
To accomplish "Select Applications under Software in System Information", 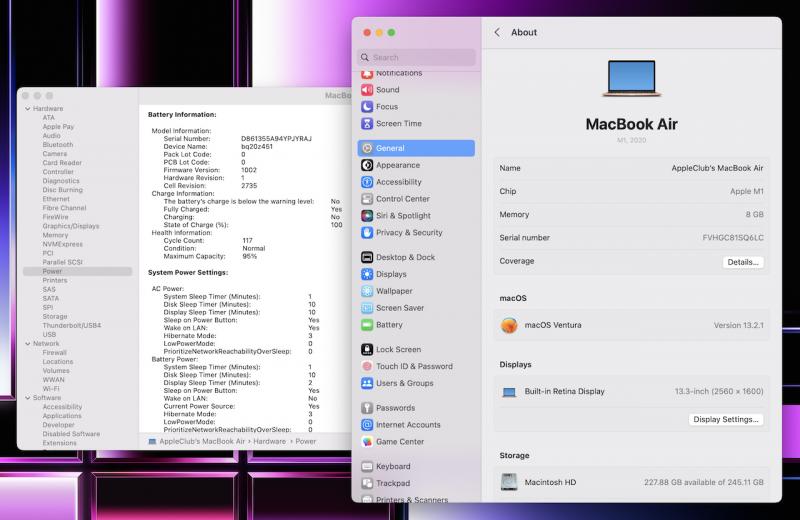I will 62,415.
